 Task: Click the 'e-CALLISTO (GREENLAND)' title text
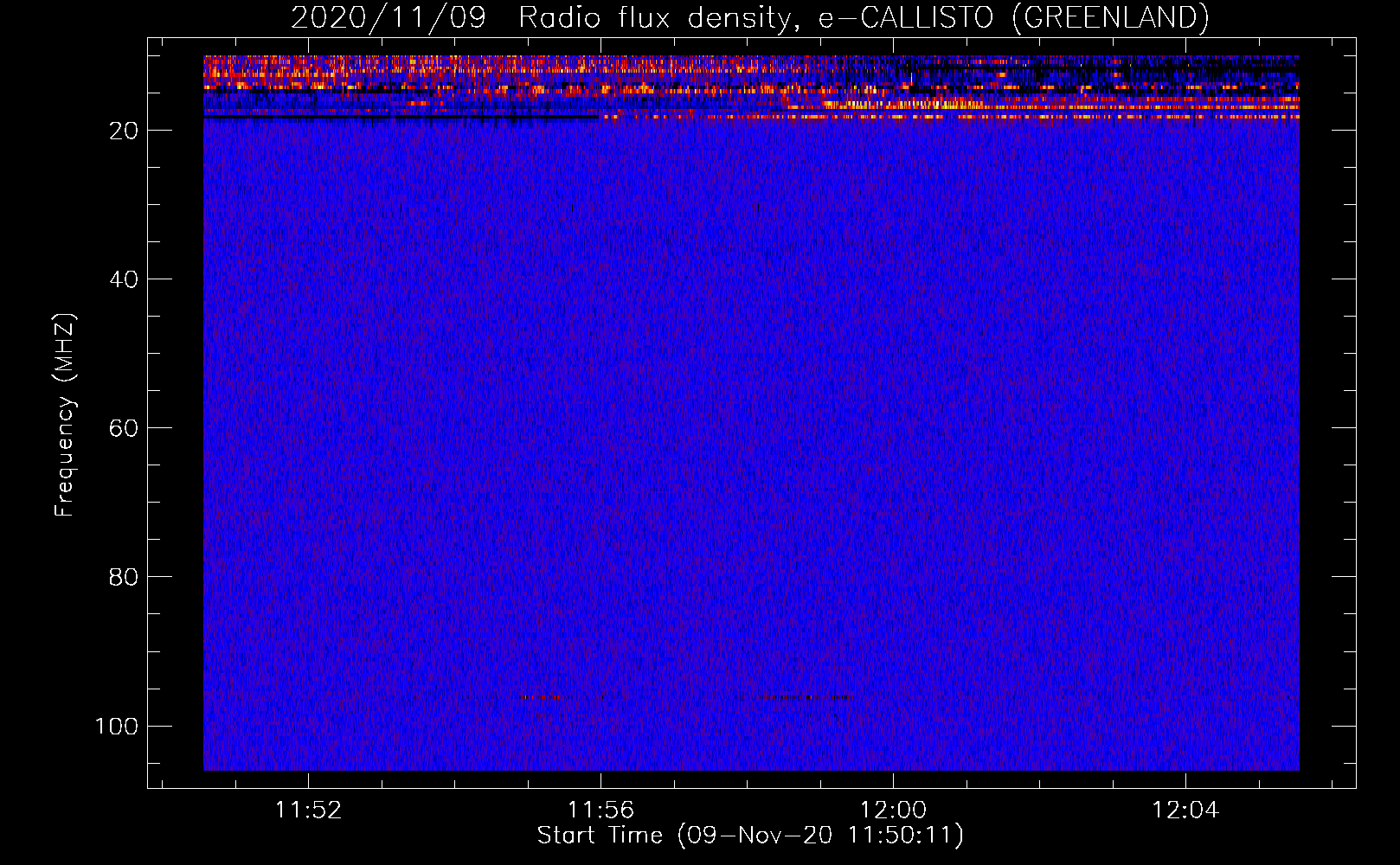click(x=1014, y=18)
